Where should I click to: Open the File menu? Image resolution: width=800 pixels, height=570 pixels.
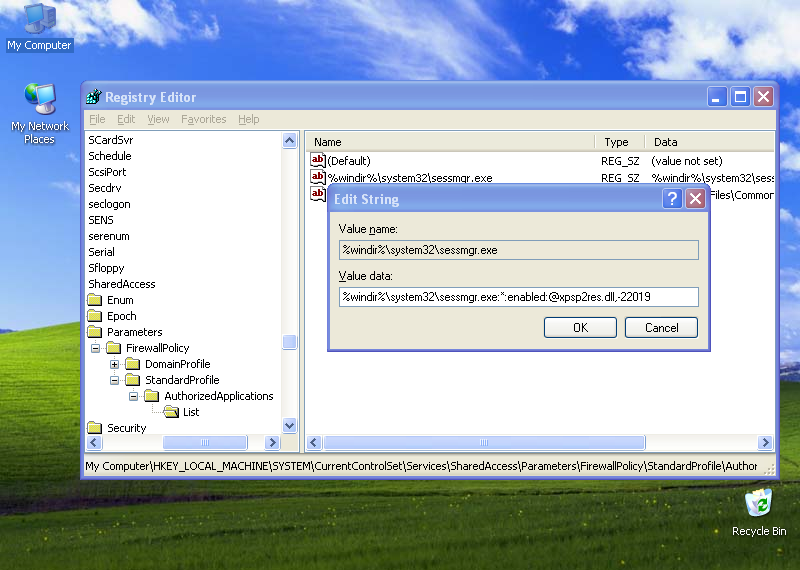pos(97,119)
